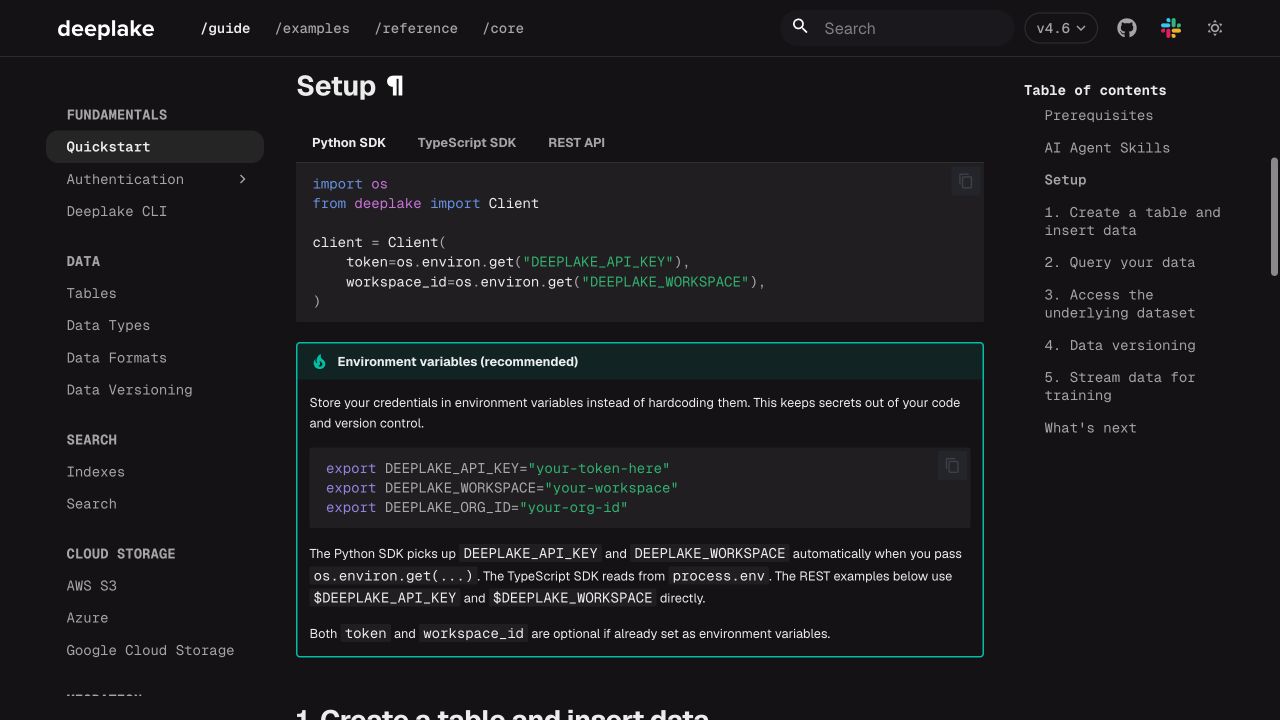Click the flame icon on the tip box
The height and width of the screenshot is (720, 1280).
[x=319, y=362]
